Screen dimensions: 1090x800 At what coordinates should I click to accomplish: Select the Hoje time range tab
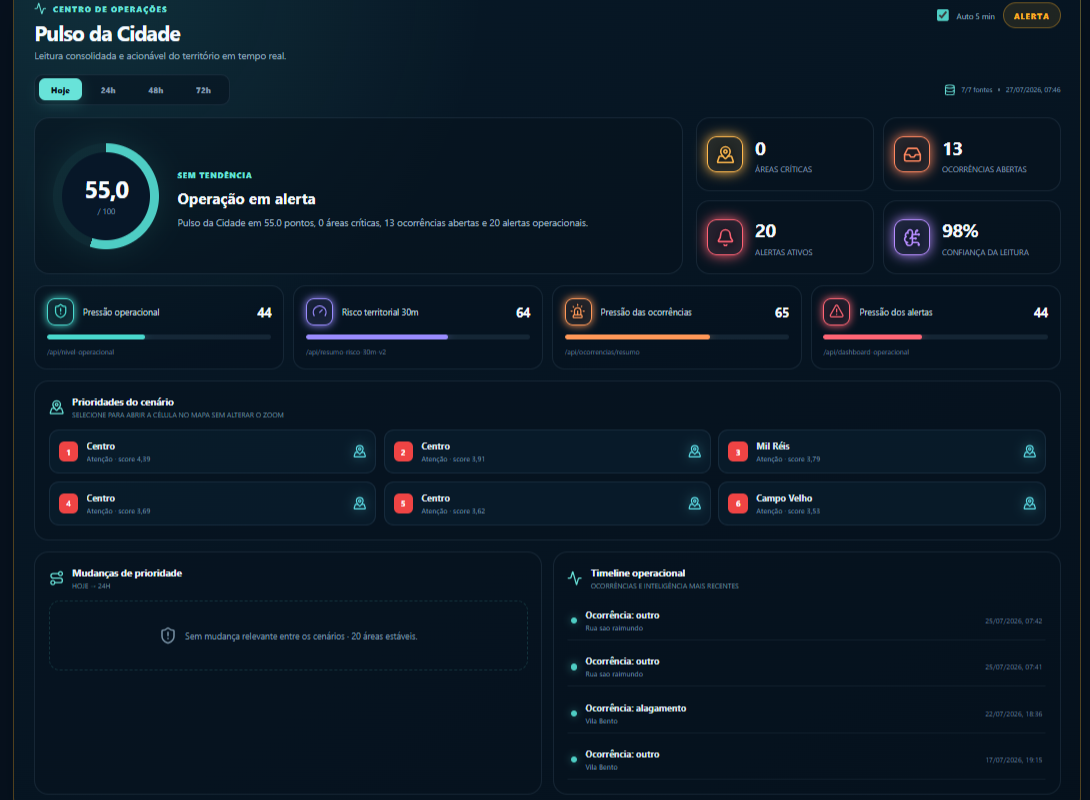(x=60, y=90)
